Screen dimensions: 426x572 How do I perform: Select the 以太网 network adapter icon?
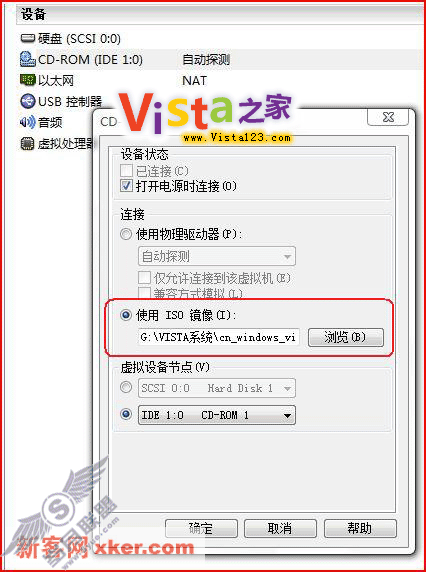click(28, 80)
